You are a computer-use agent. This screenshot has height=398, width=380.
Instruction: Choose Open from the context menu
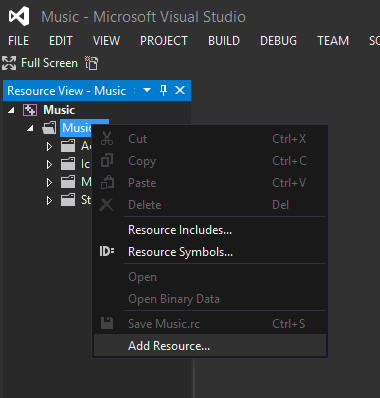click(210, 277)
